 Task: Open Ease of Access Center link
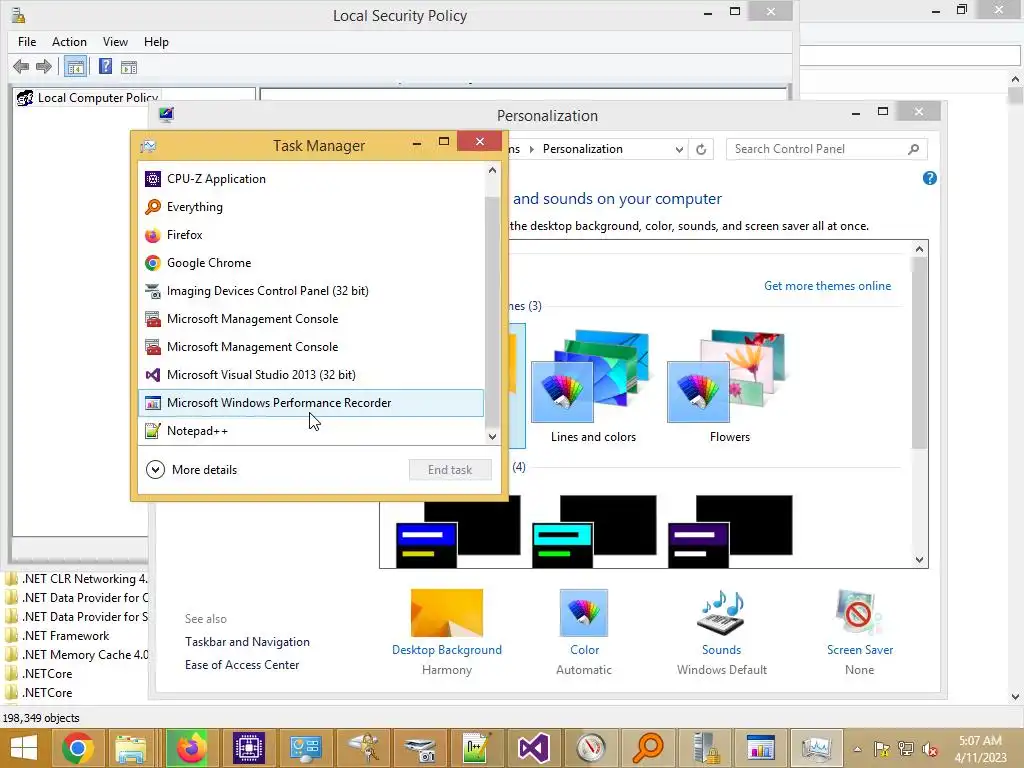click(x=242, y=665)
